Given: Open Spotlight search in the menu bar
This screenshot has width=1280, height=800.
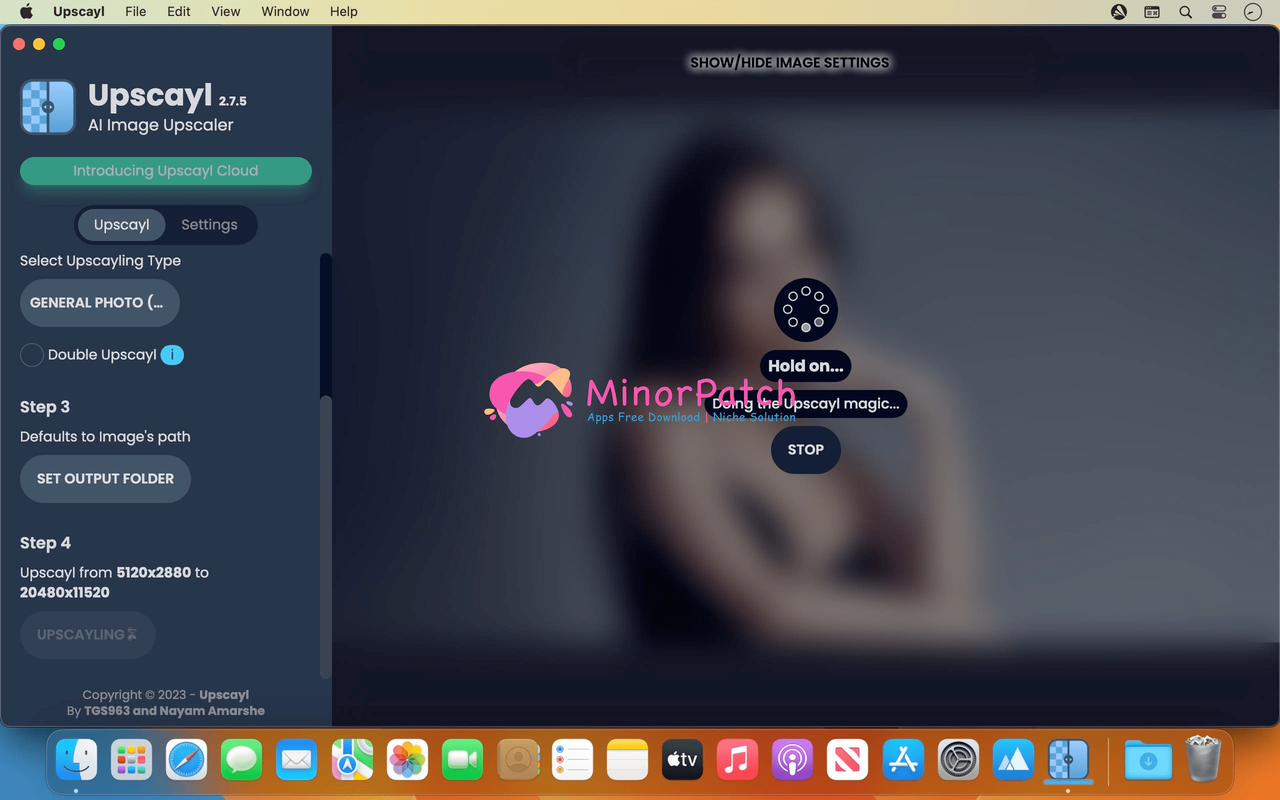Looking at the screenshot, I should 1185,12.
